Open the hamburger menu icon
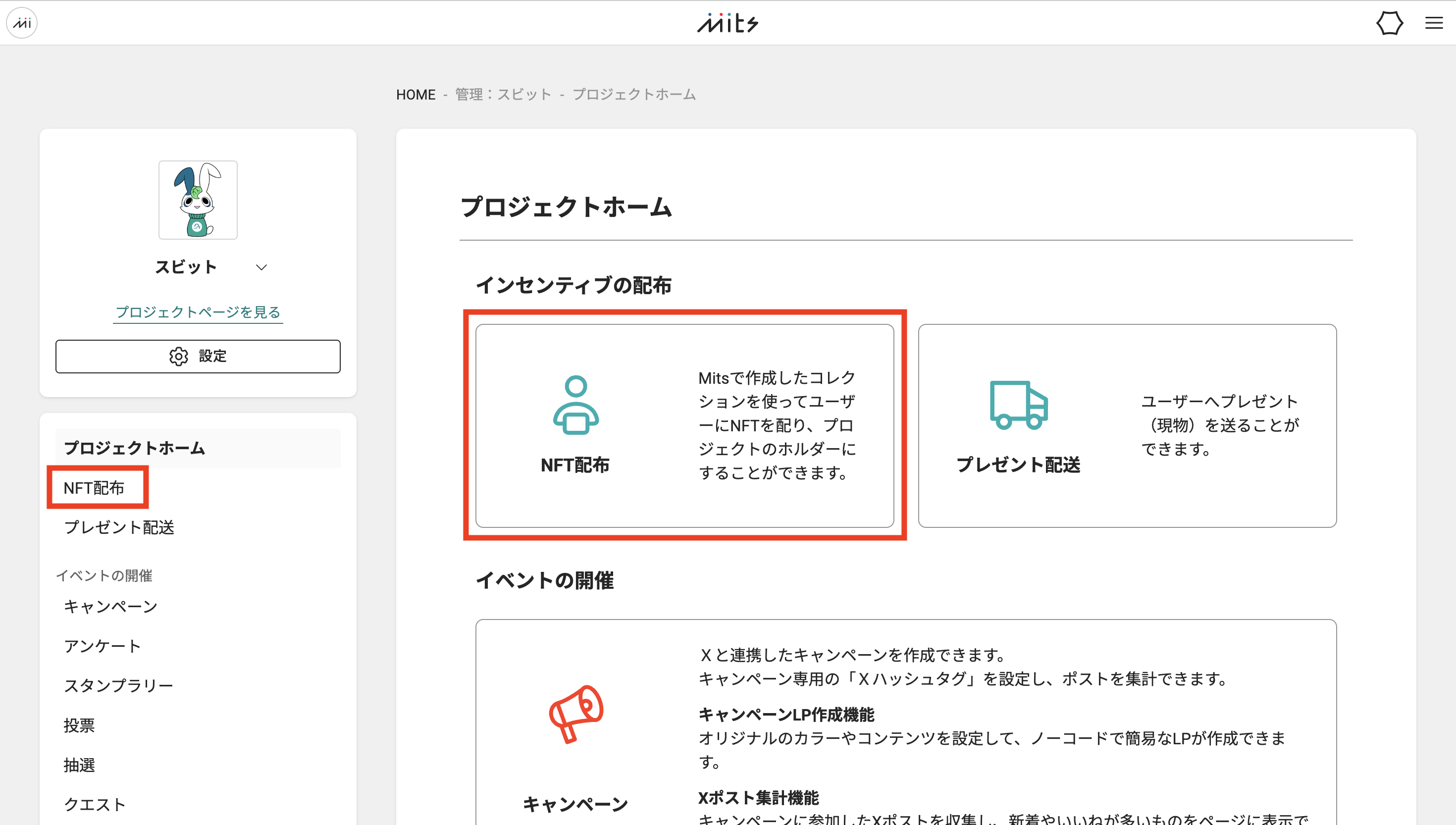The width and height of the screenshot is (1456, 825). click(x=1434, y=23)
